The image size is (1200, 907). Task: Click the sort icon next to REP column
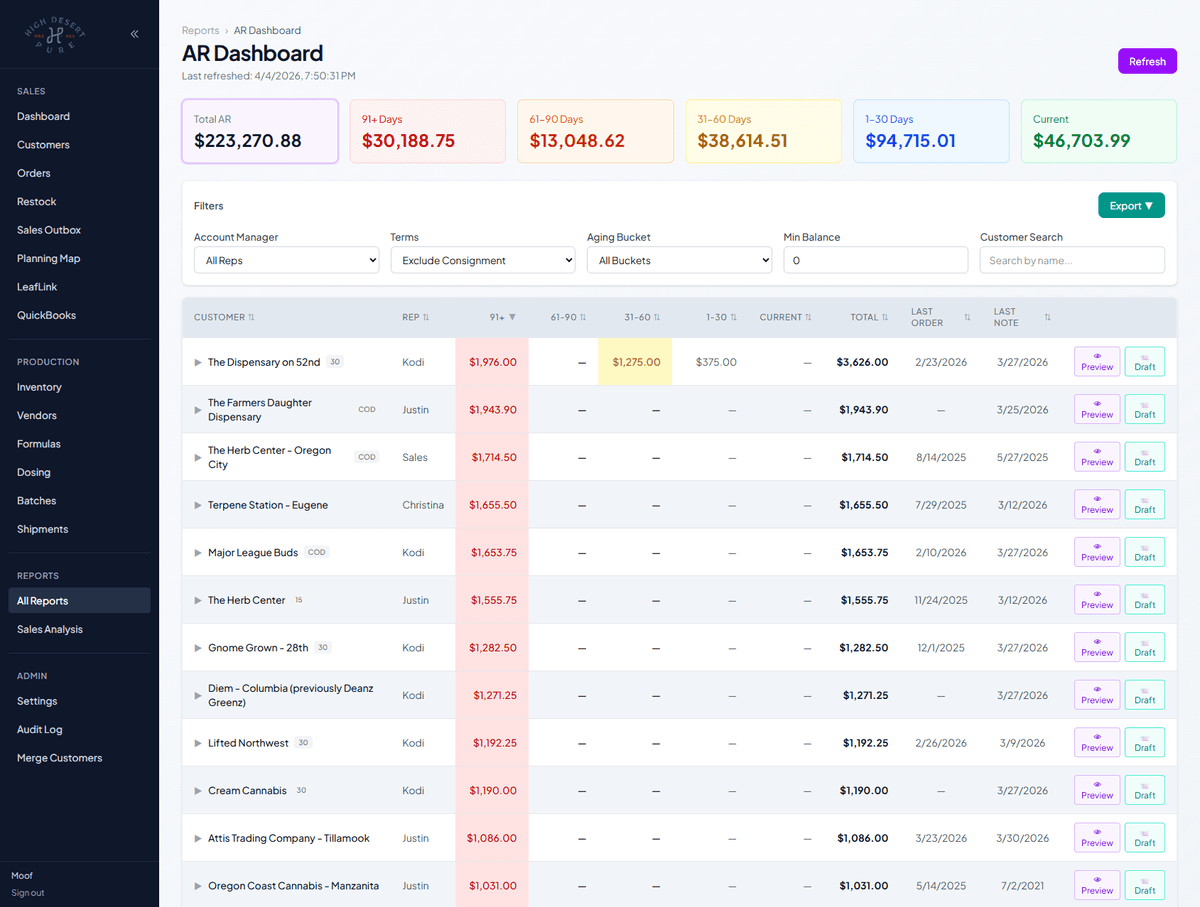(429, 317)
